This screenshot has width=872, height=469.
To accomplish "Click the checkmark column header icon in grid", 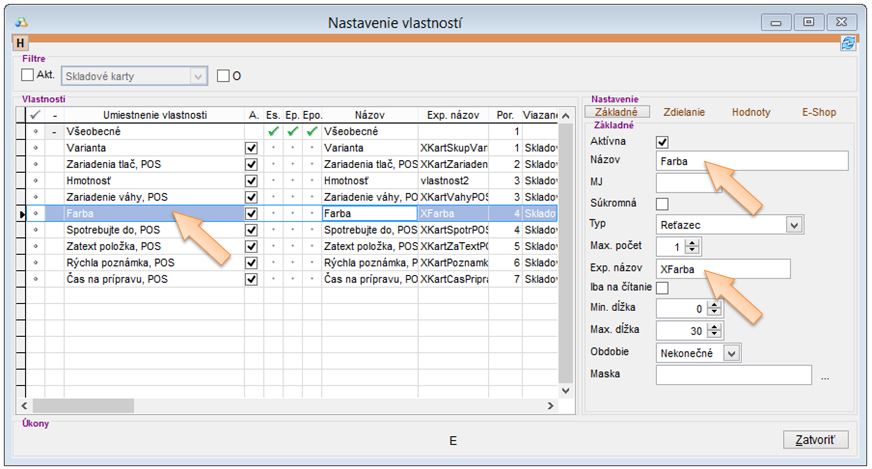I will [36, 116].
